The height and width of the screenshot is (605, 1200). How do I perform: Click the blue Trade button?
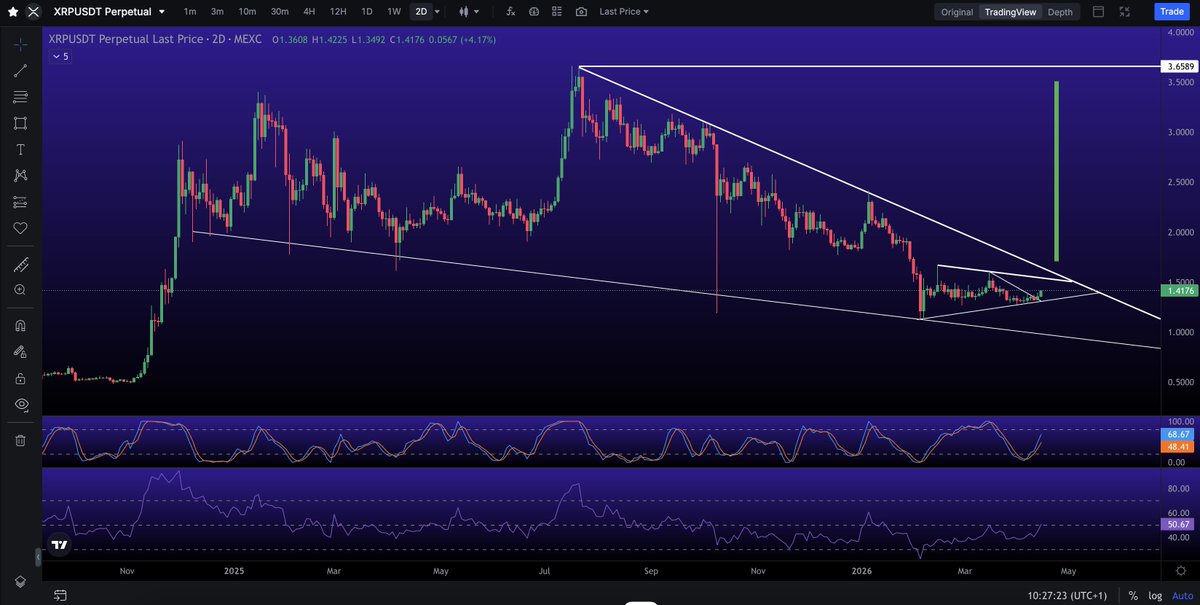(1170, 12)
